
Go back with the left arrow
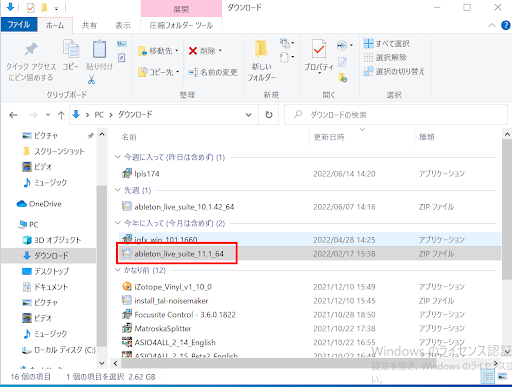tap(13, 115)
